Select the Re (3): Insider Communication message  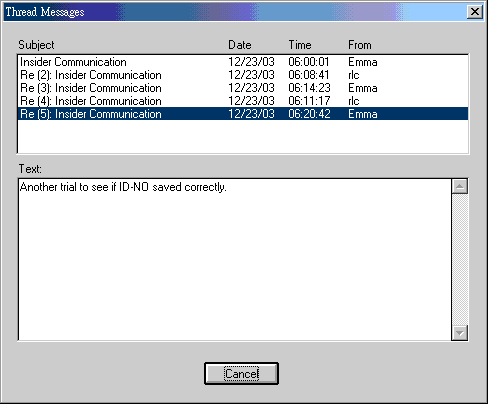point(243,88)
